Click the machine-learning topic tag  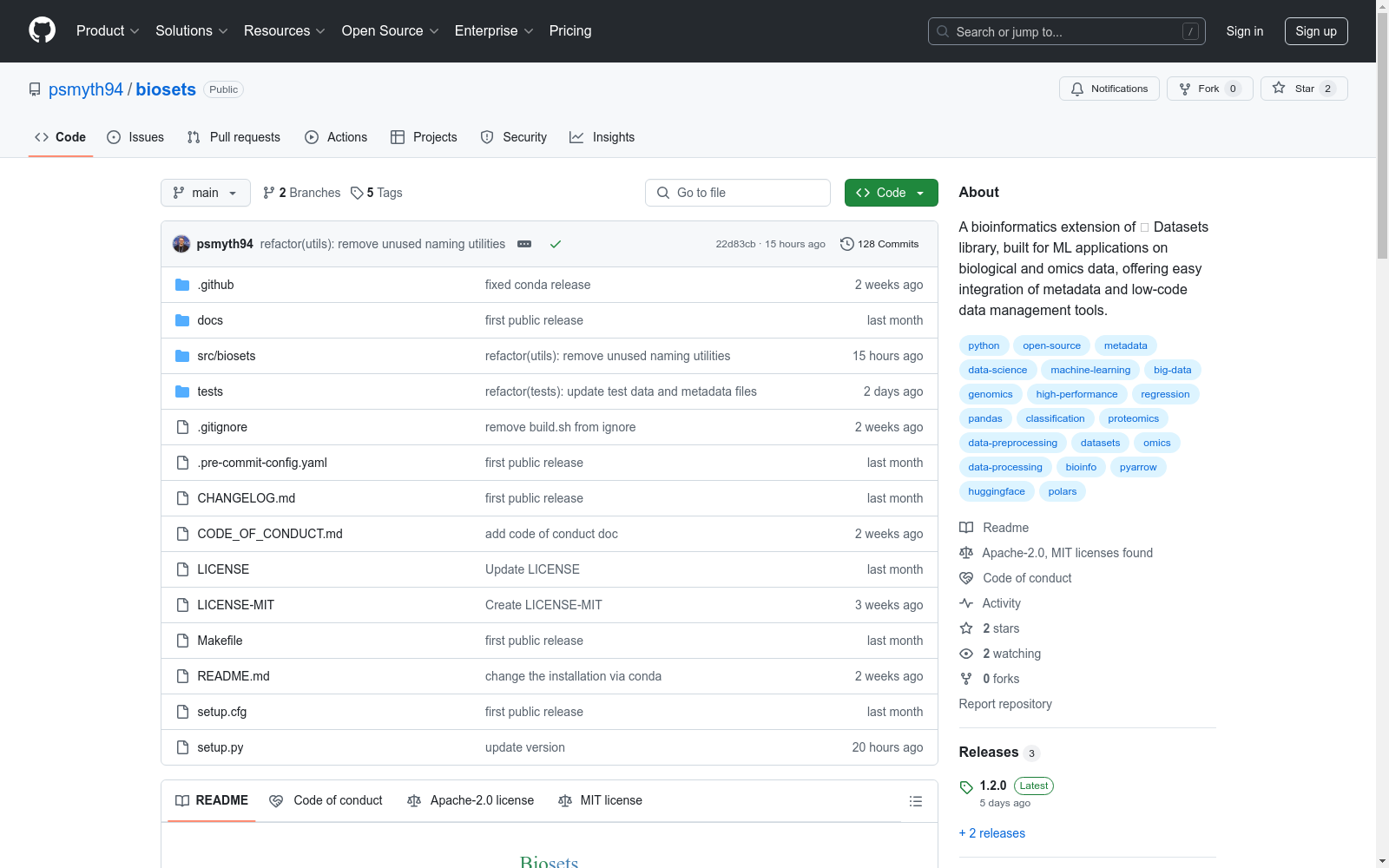[1090, 370]
